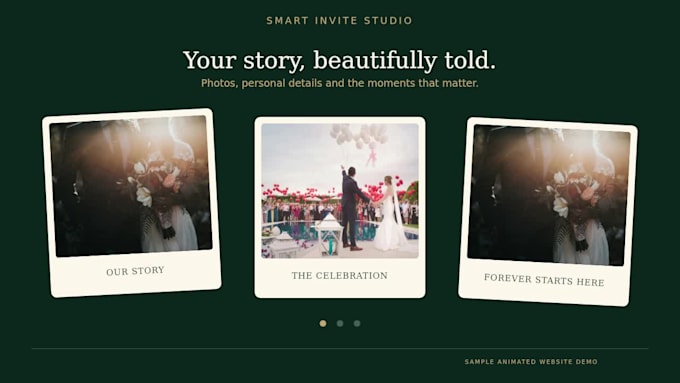Click the 'Your story, beautifully told.' headline
Screen dimensions: 680x383
[339, 60]
